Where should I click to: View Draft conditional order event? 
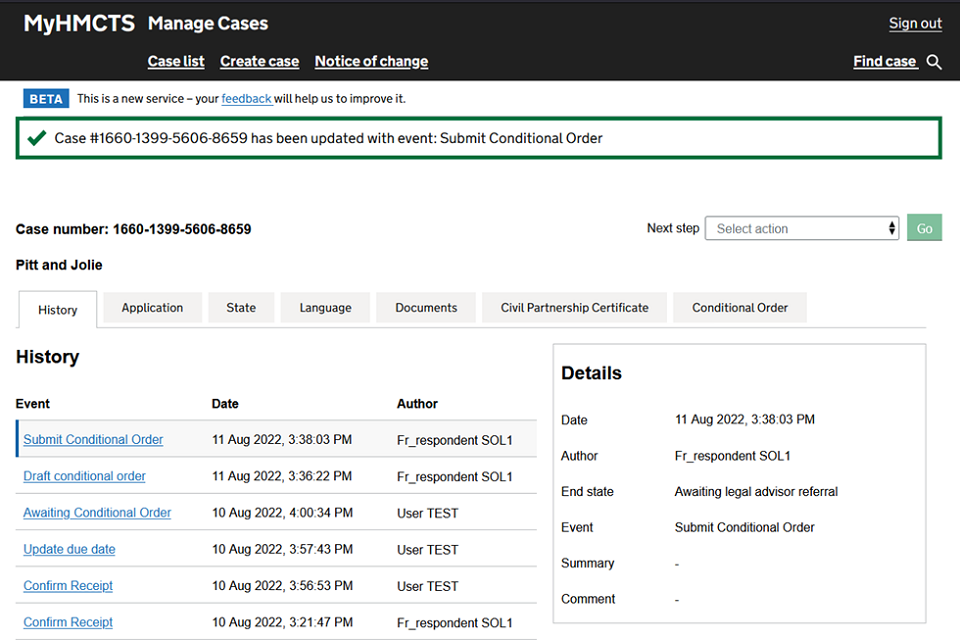(x=84, y=476)
